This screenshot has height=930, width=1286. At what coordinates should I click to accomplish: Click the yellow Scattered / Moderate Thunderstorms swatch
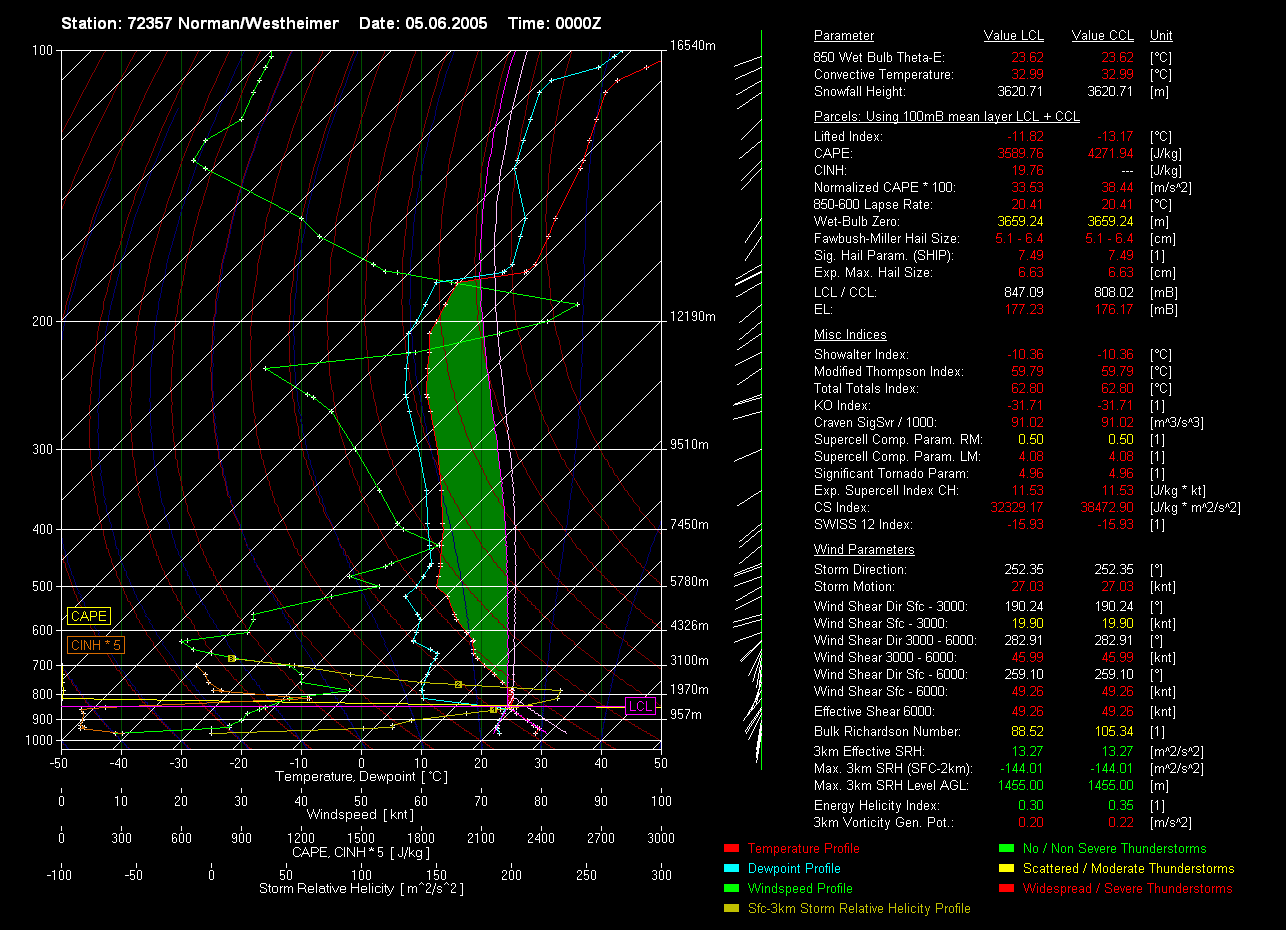pyautogui.click(x=1005, y=869)
